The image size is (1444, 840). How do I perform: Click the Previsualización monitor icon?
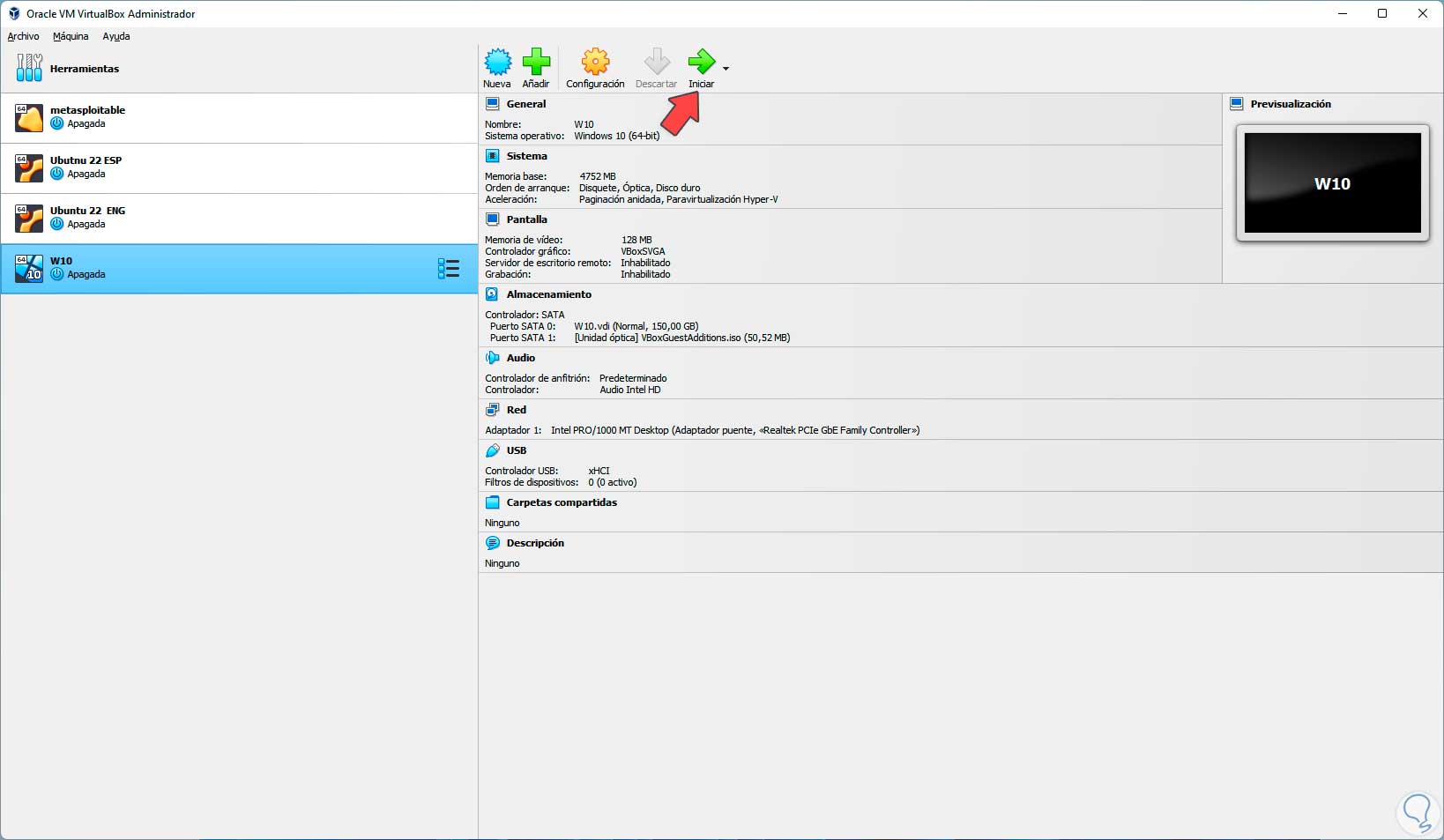click(x=1237, y=104)
